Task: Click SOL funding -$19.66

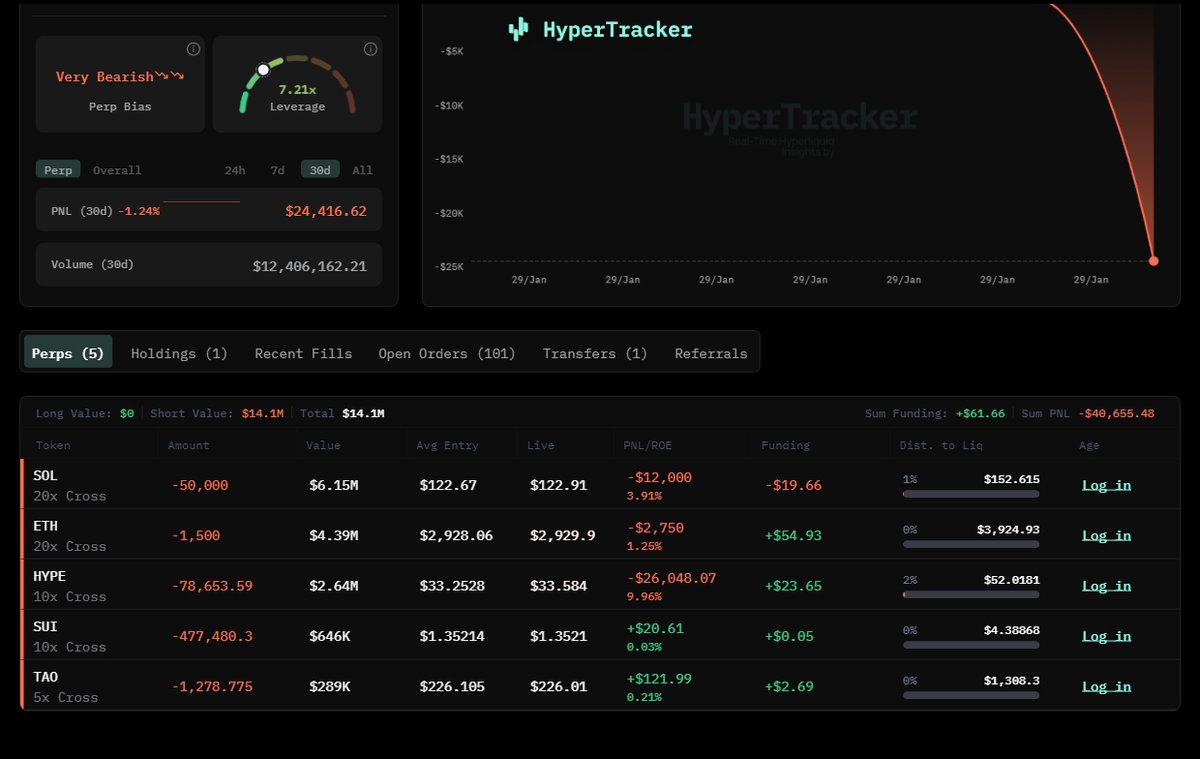Action: (x=793, y=485)
